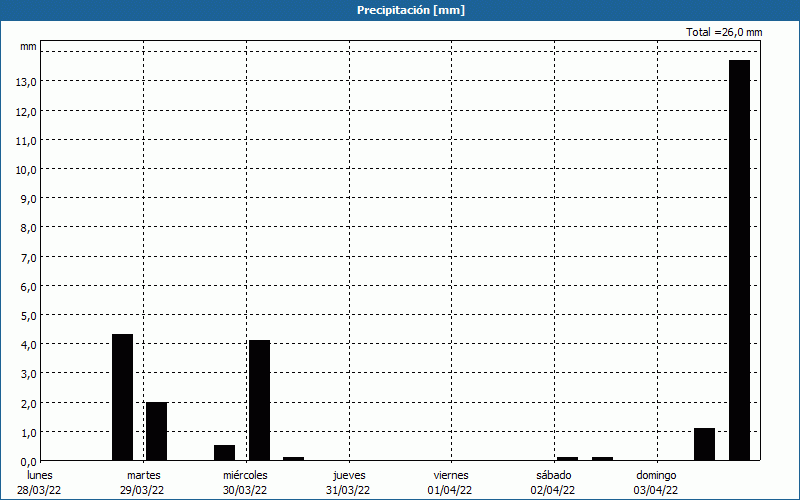Select the jueves day label
This screenshot has width=800, height=500.
[x=349, y=476]
